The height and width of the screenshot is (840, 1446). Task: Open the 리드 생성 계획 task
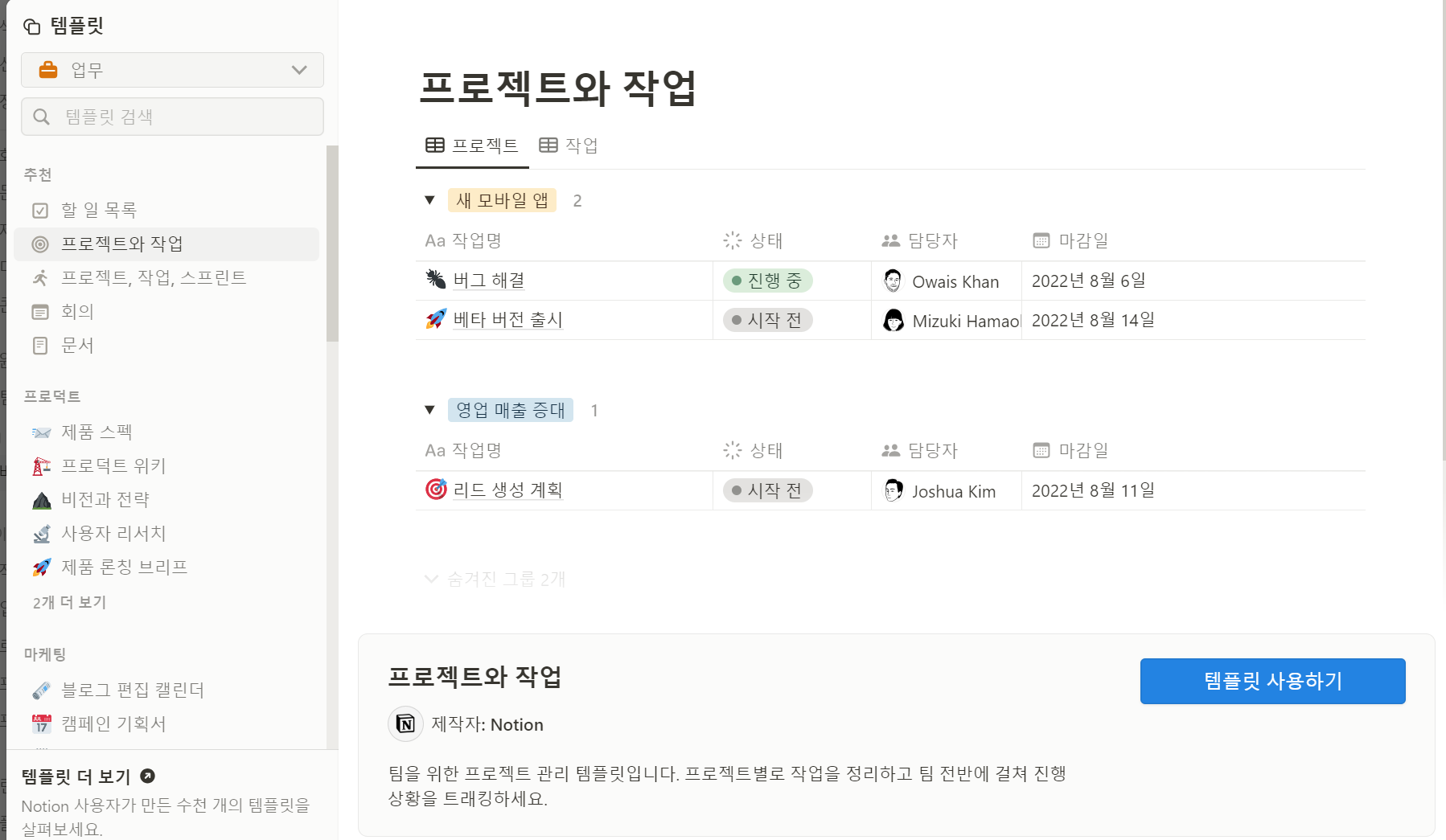tap(507, 490)
